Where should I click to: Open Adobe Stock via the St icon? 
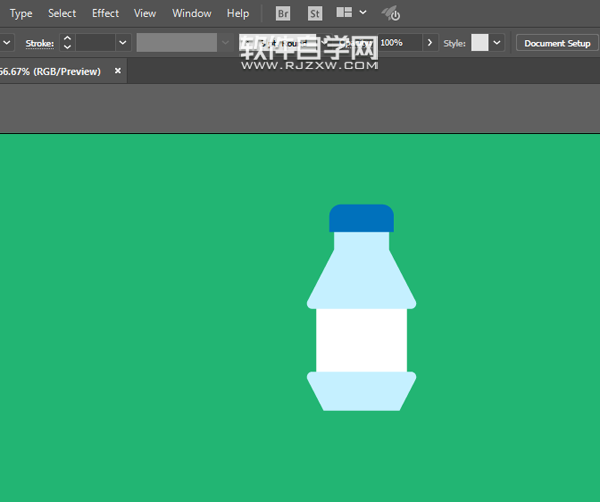[x=315, y=14]
